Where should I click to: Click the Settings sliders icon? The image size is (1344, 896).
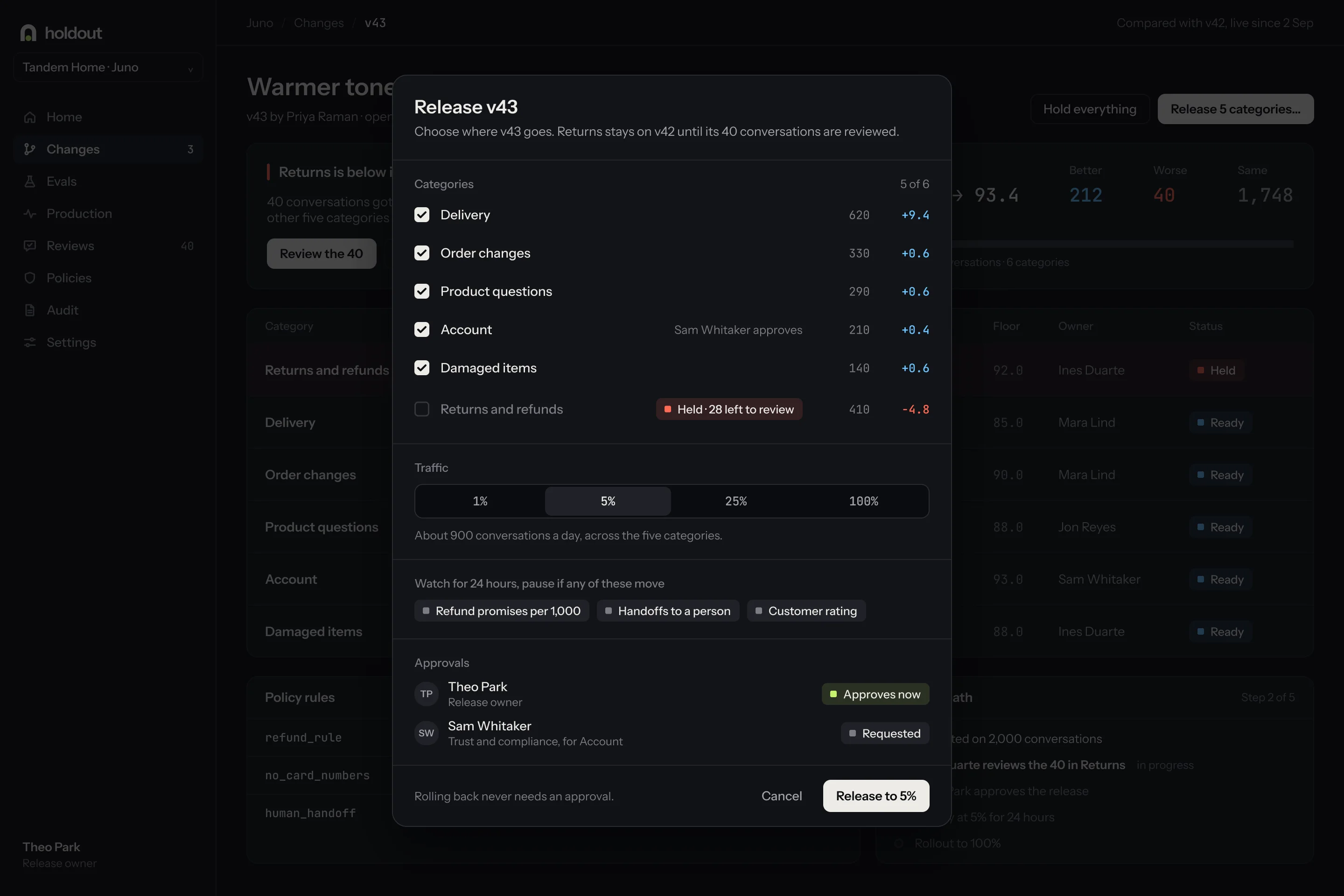tap(30, 342)
